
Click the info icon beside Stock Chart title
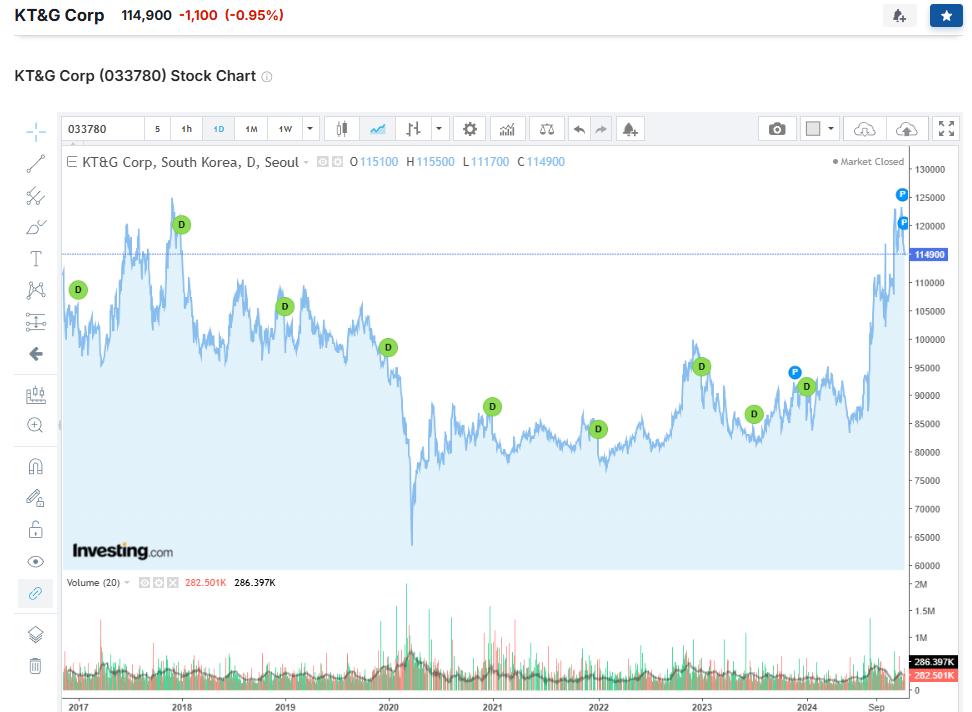pos(267,77)
